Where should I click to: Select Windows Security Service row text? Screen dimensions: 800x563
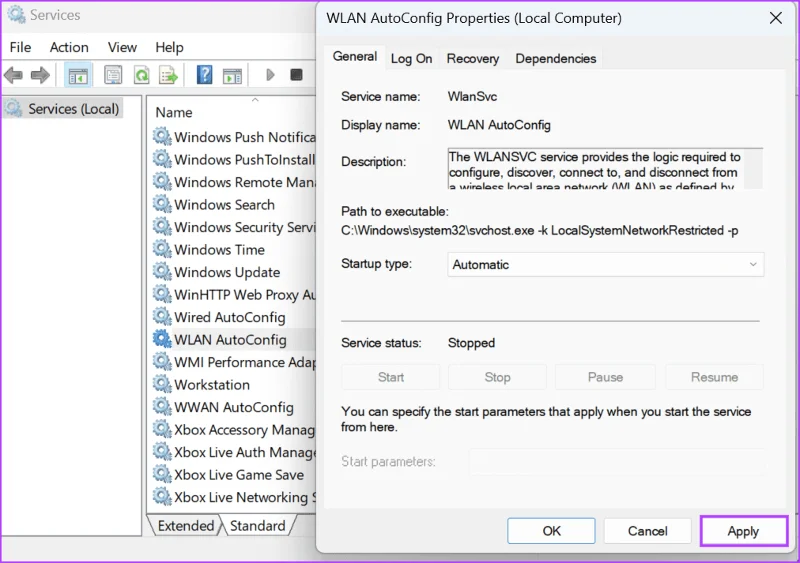click(245, 227)
